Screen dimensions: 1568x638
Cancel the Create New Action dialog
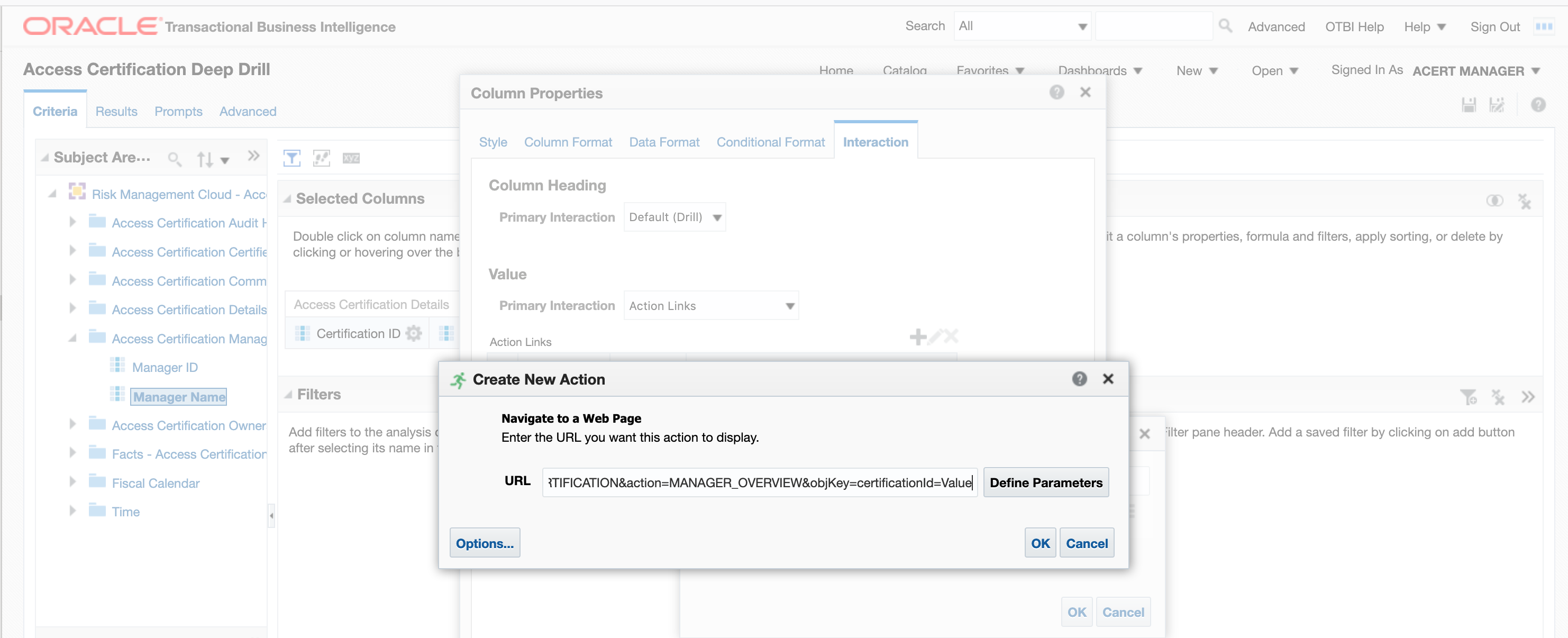(1087, 543)
